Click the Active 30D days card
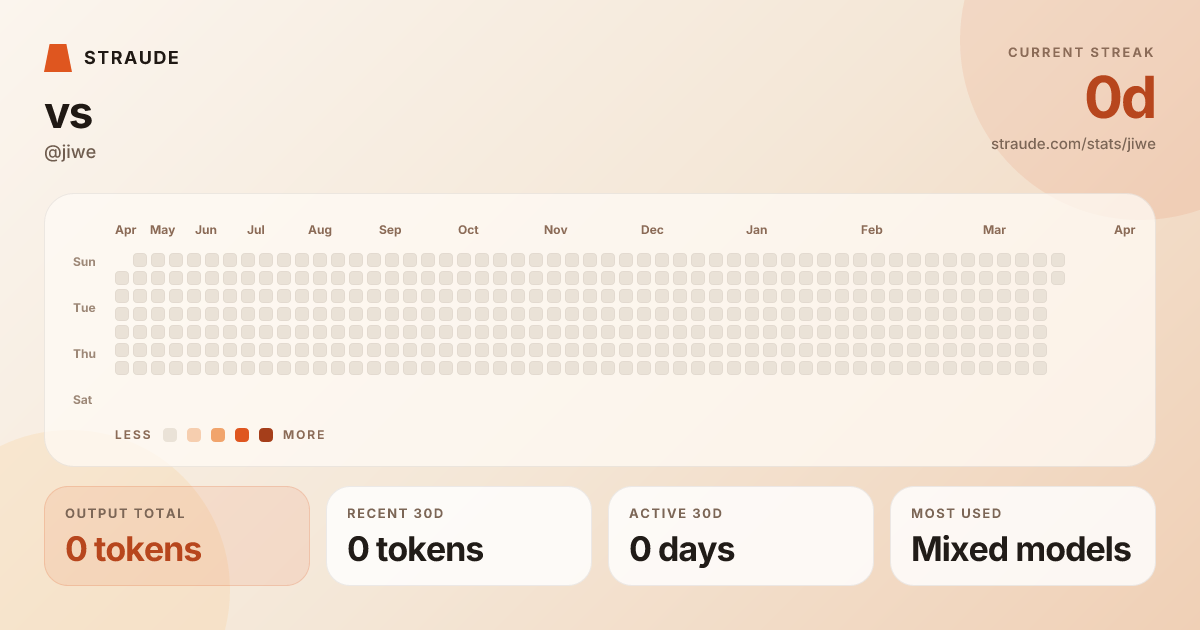 (x=741, y=536)
